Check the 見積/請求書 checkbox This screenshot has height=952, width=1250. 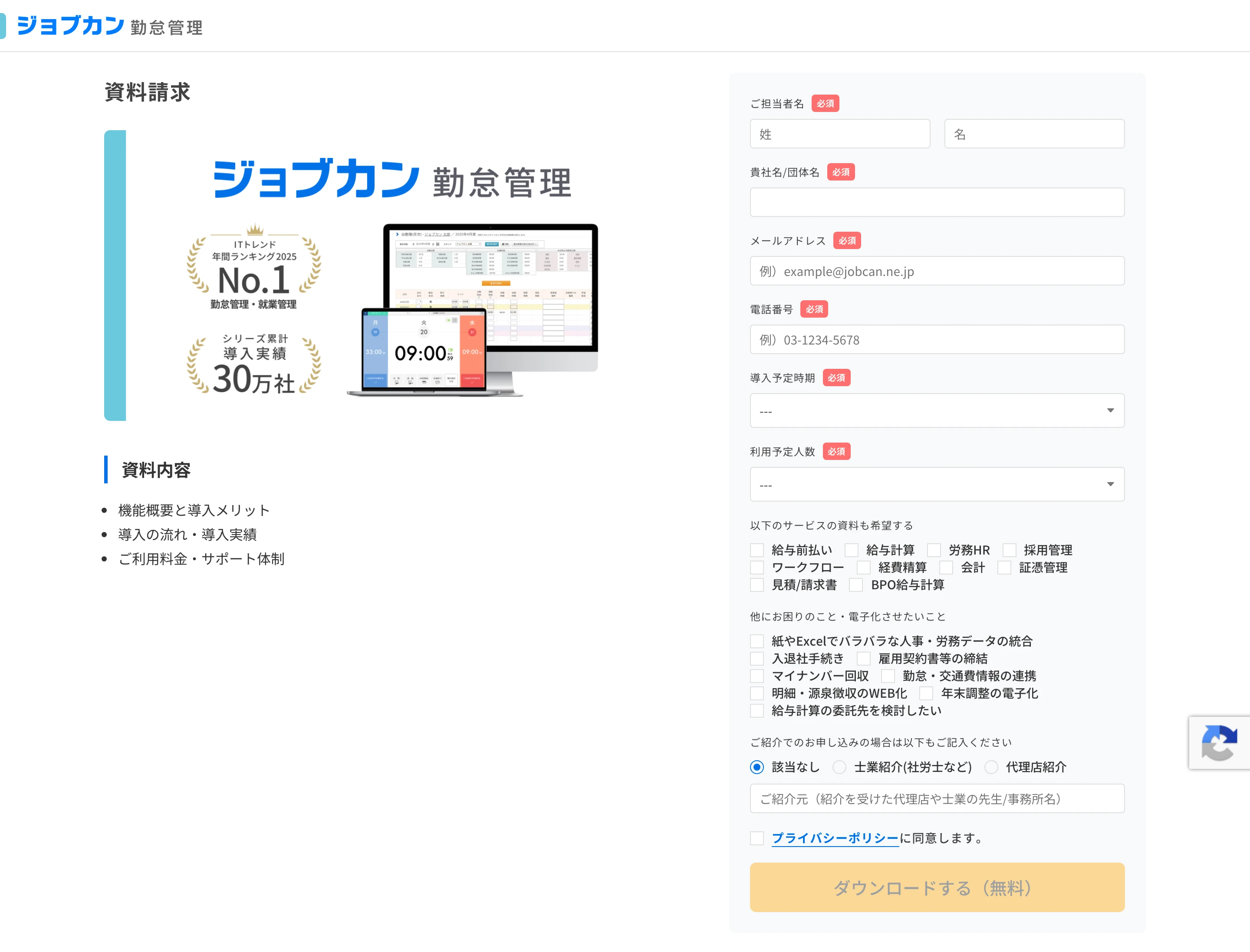[x=757, y=585]
